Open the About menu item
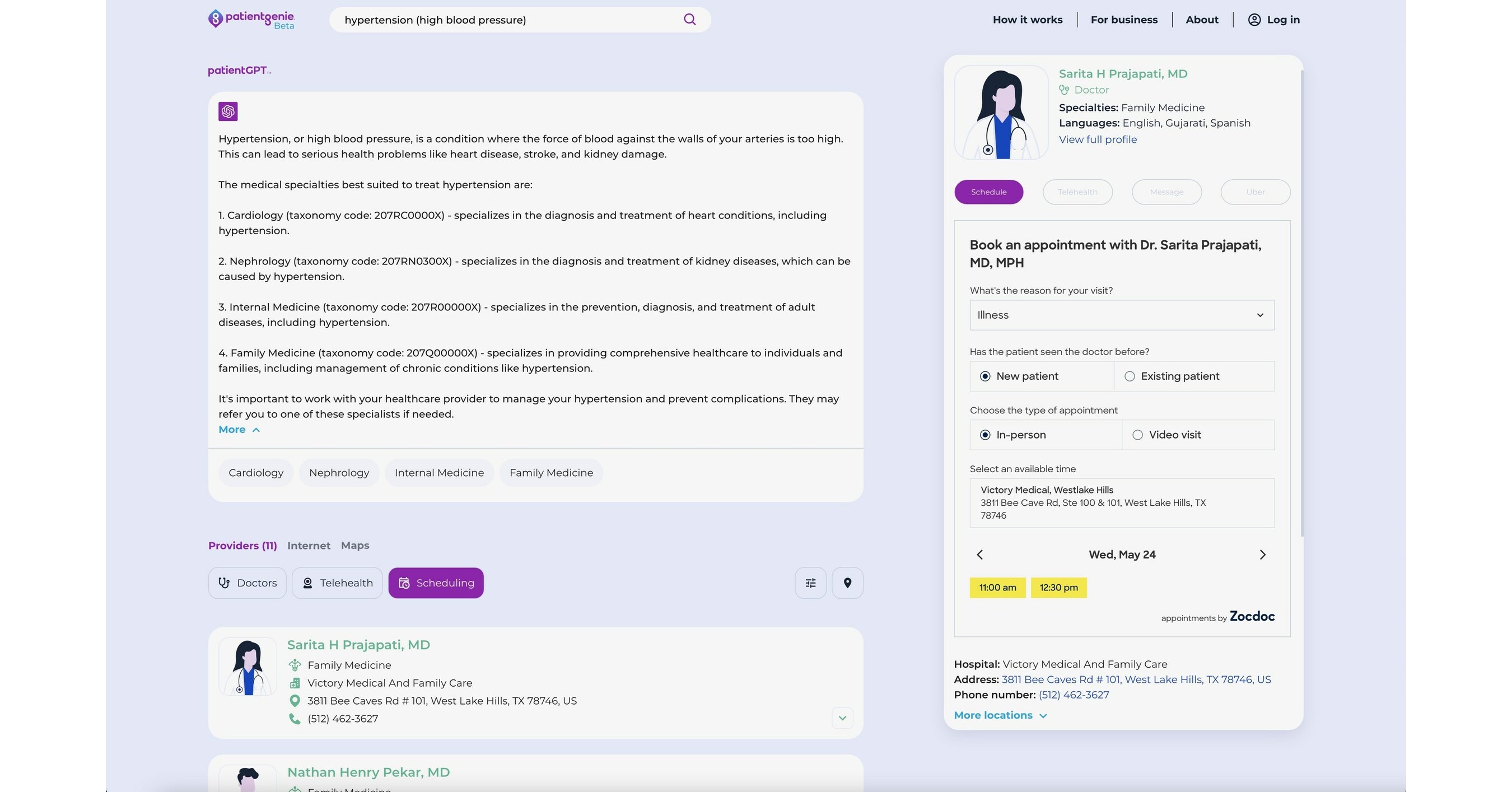The height and width of the screenshot is (792, 1512). pos(1202,20)
